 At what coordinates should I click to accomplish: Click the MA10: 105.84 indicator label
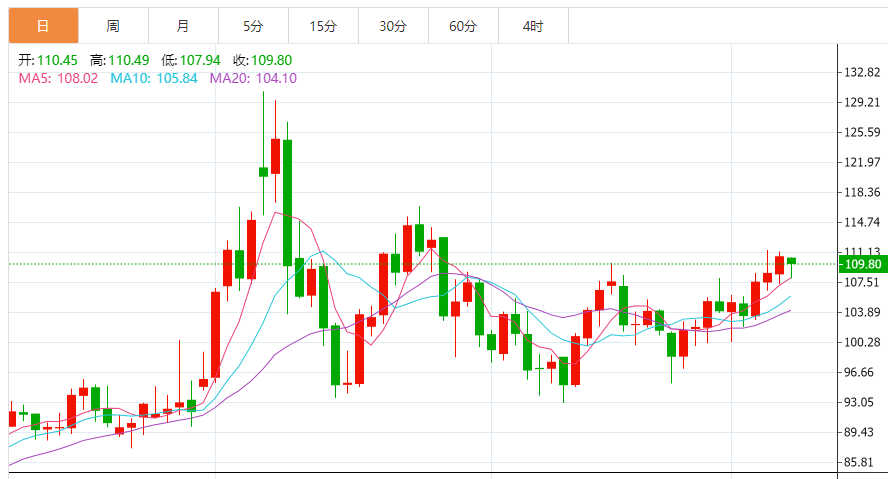[153, 78]
